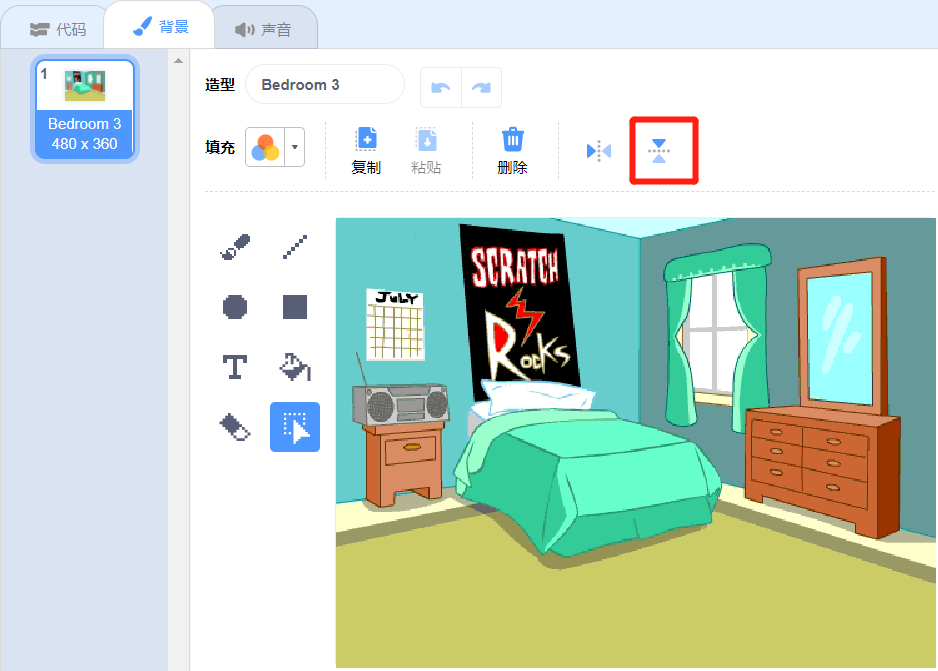Redo the last undone edit
Image resolution: width=938 pixels, height=671 pixels.
[481, 87]
